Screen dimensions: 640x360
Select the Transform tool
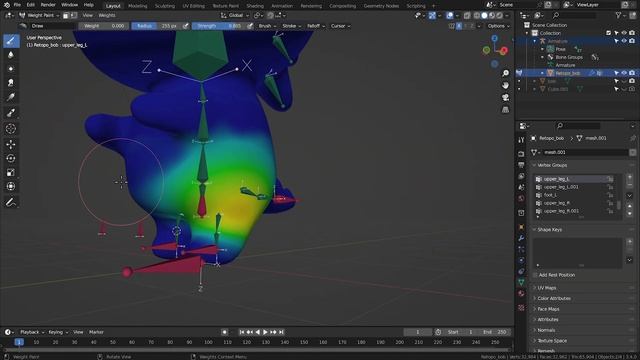[11, 187]
